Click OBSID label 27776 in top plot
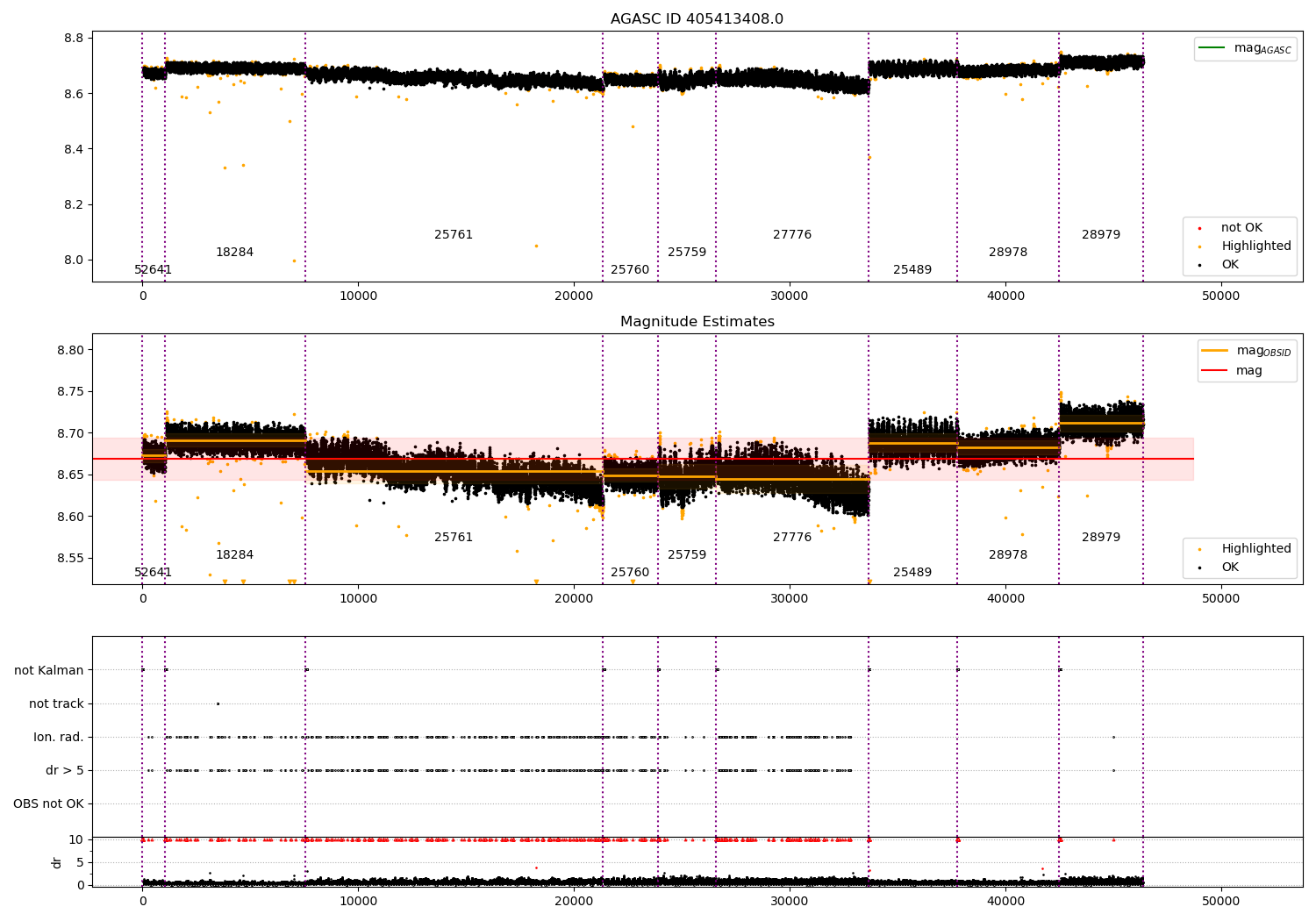 (x=792, y=235)
